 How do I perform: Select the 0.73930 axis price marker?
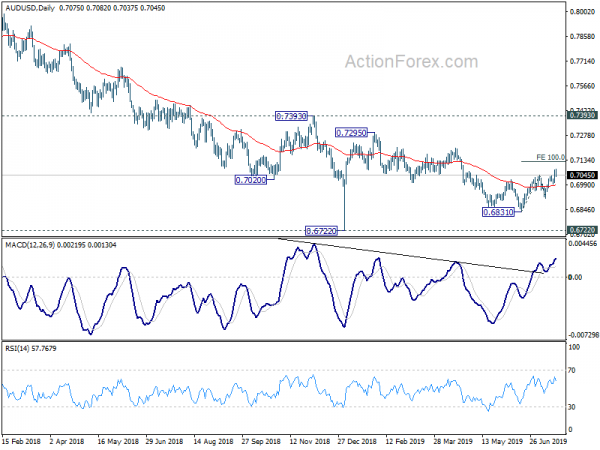click(x=582, y=115)
